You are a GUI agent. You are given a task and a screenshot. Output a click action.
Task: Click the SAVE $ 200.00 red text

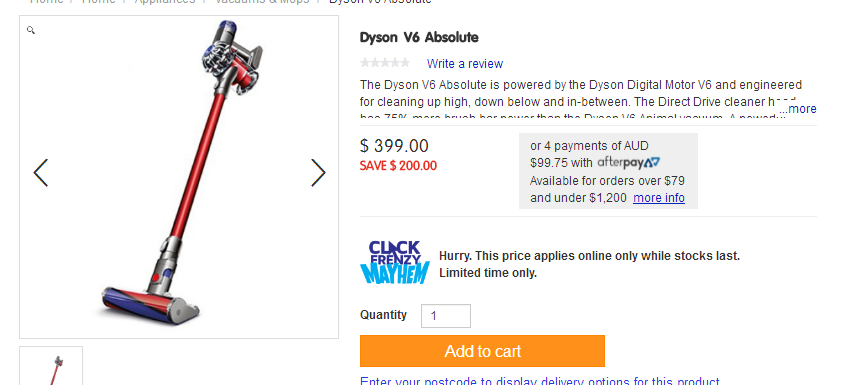tap(398, 166)
